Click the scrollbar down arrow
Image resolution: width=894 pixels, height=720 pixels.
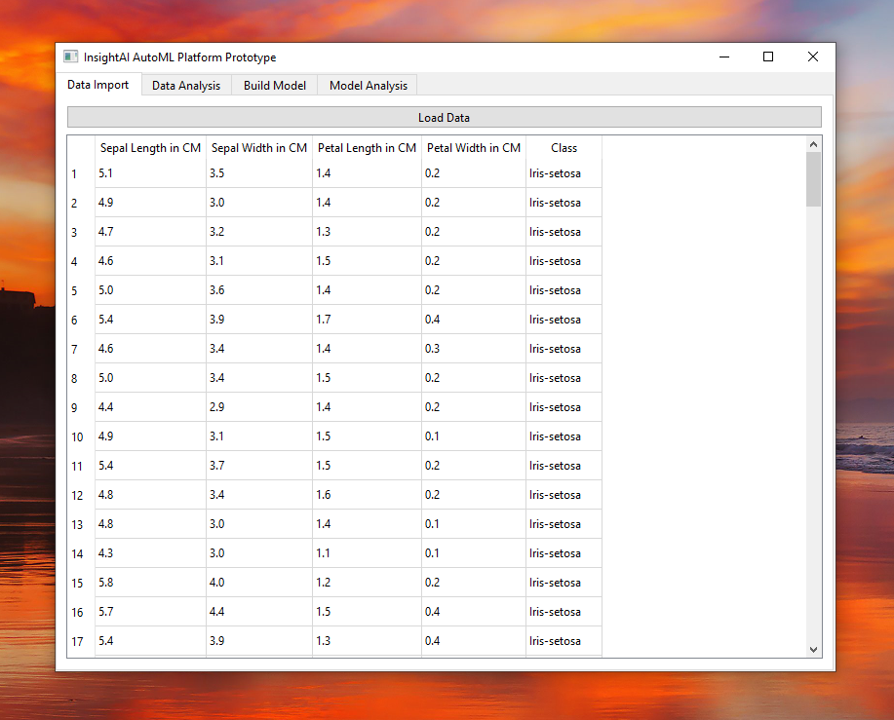[813, 650]
